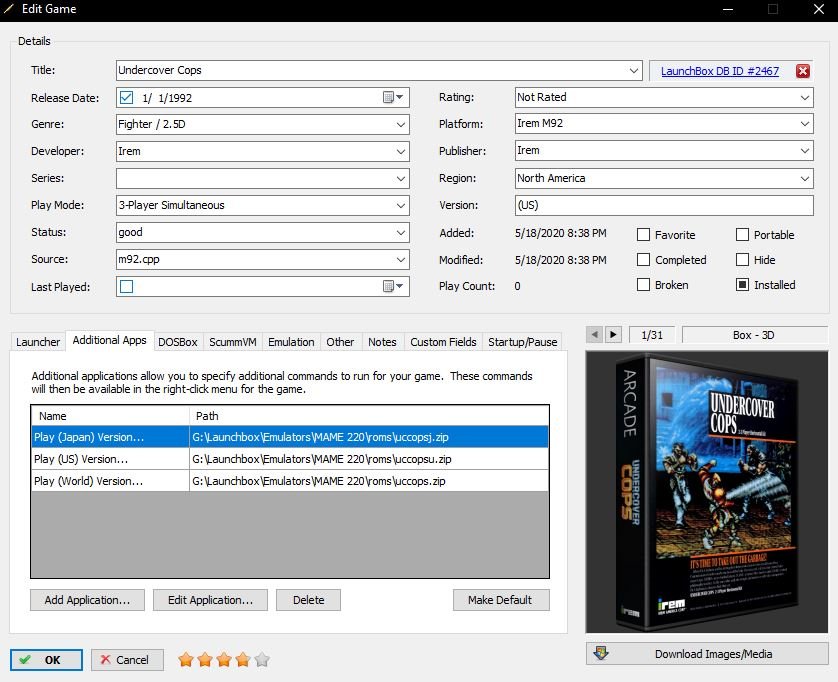Click Download Images/Media button
The width and height of the screenshot is (838, 682).
pos(707,654)
